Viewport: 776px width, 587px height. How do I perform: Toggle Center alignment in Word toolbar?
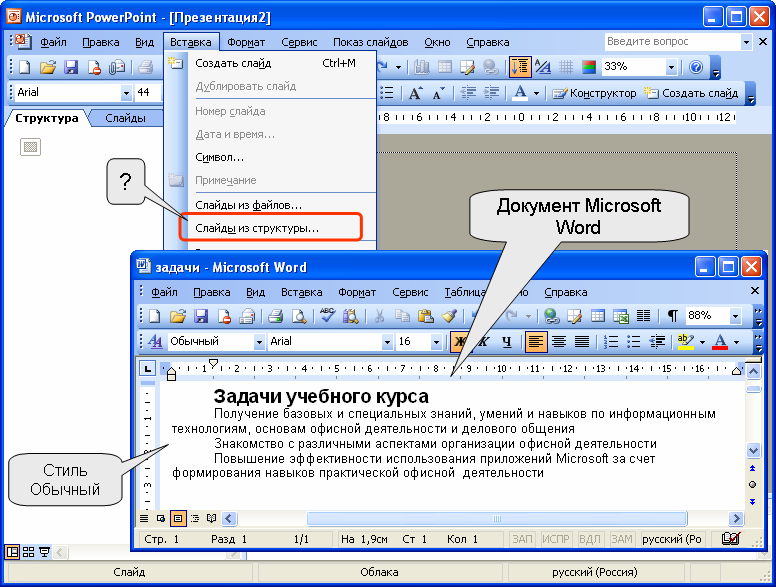[559, 341]
